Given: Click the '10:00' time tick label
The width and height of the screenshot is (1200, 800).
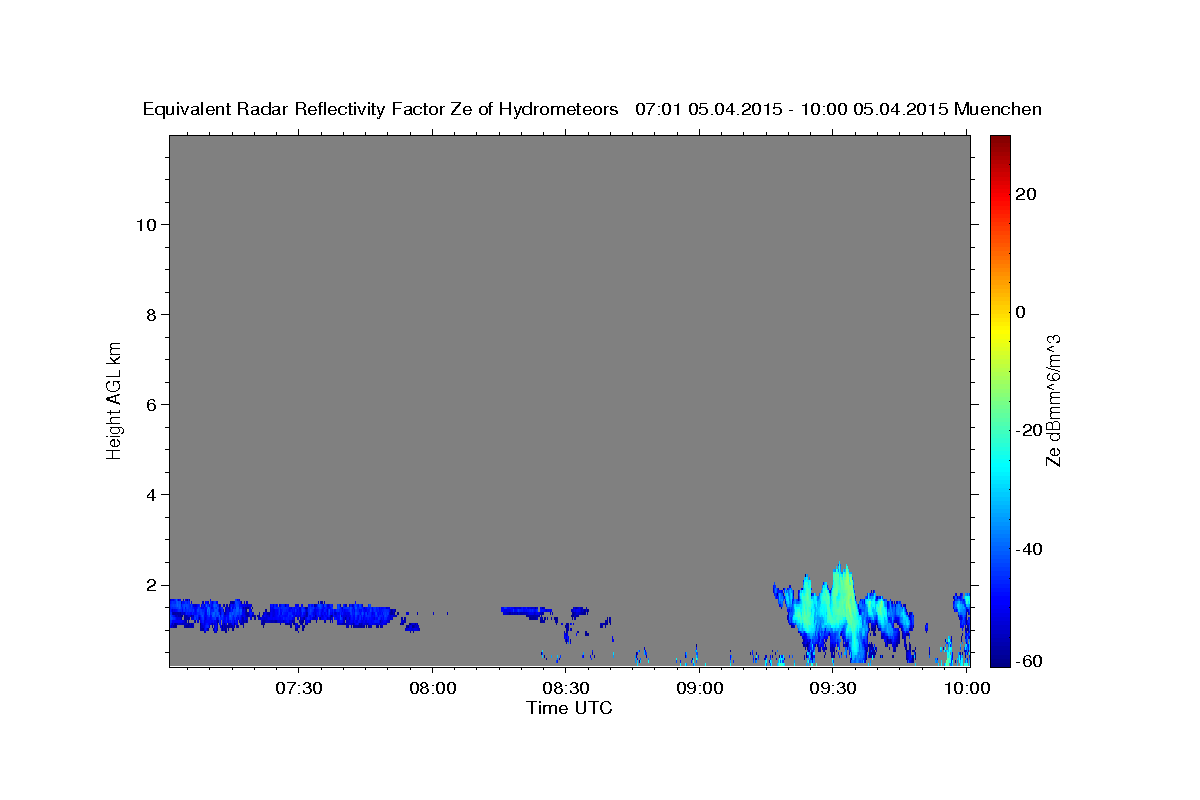Looking at the screenshot, I should [967, 688].
